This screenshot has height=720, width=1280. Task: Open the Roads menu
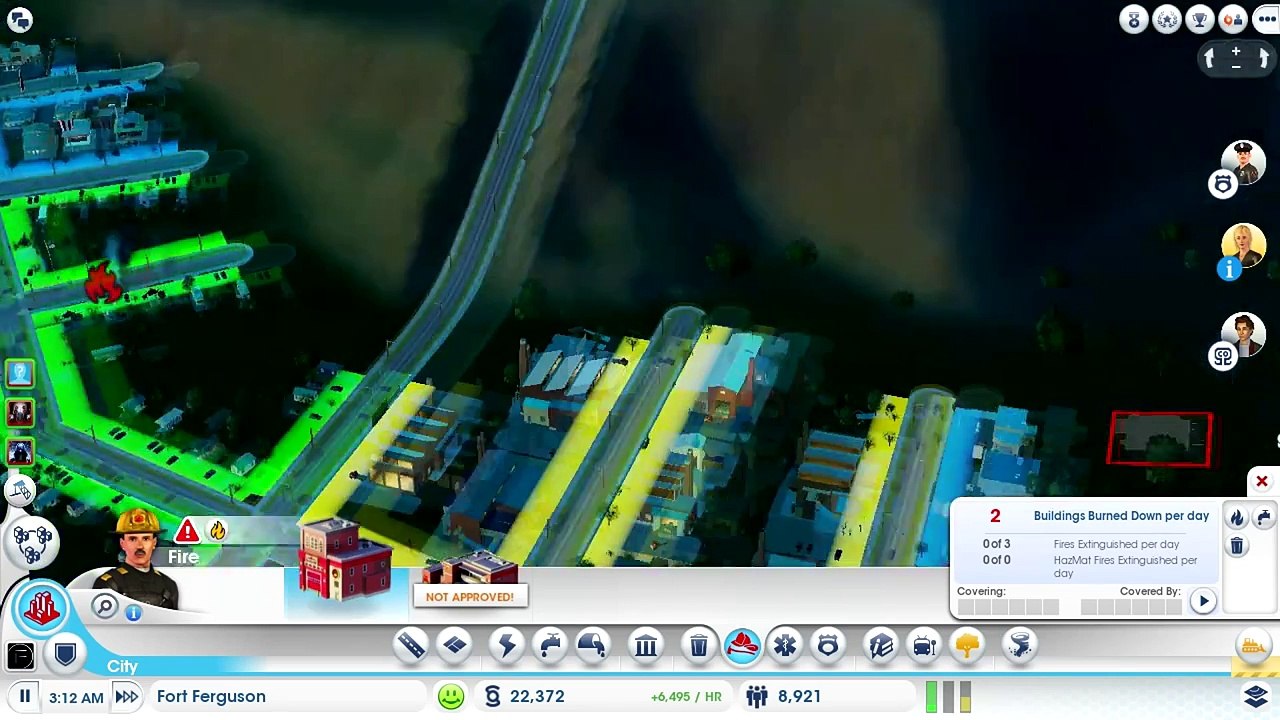click(410, 645)
